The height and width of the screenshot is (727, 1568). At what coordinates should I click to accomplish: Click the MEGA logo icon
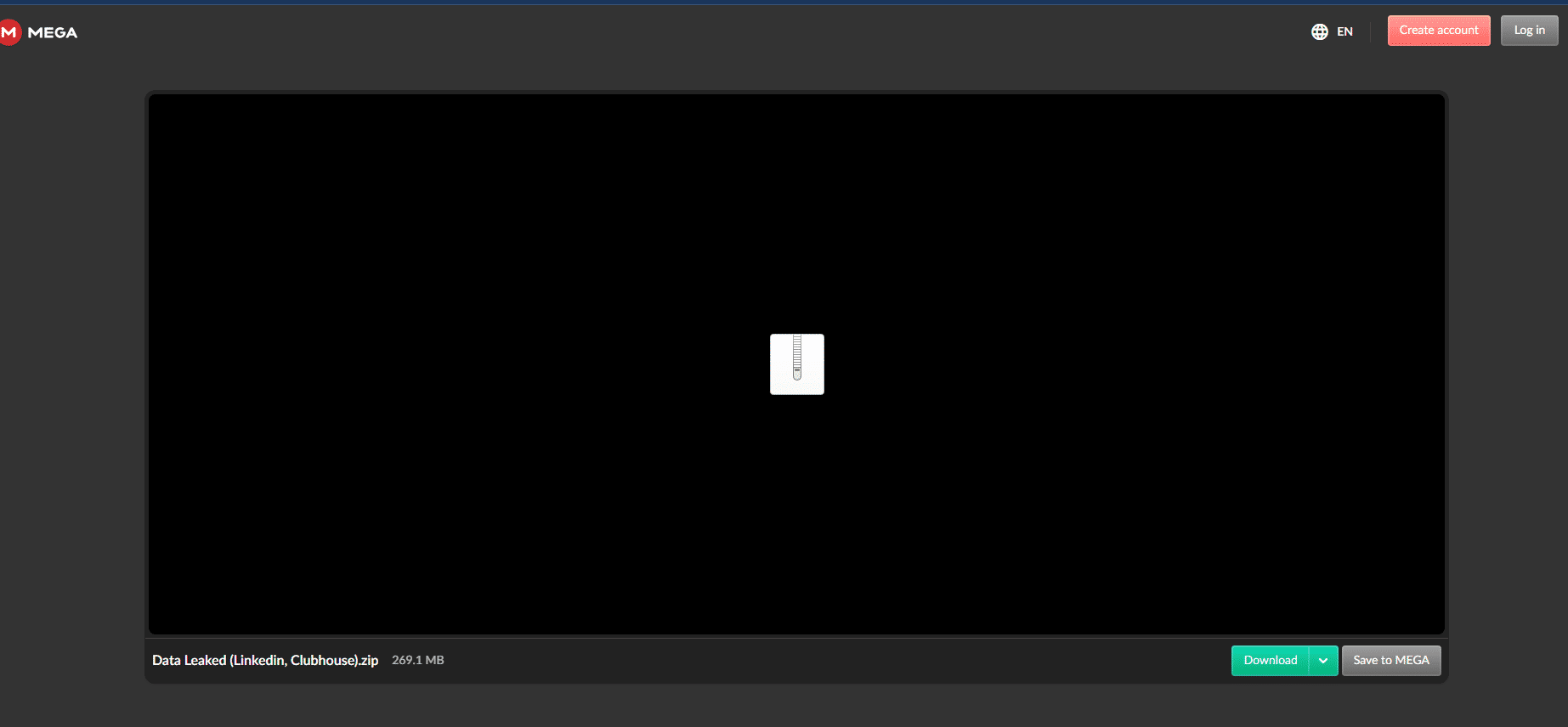pos(8,32)
